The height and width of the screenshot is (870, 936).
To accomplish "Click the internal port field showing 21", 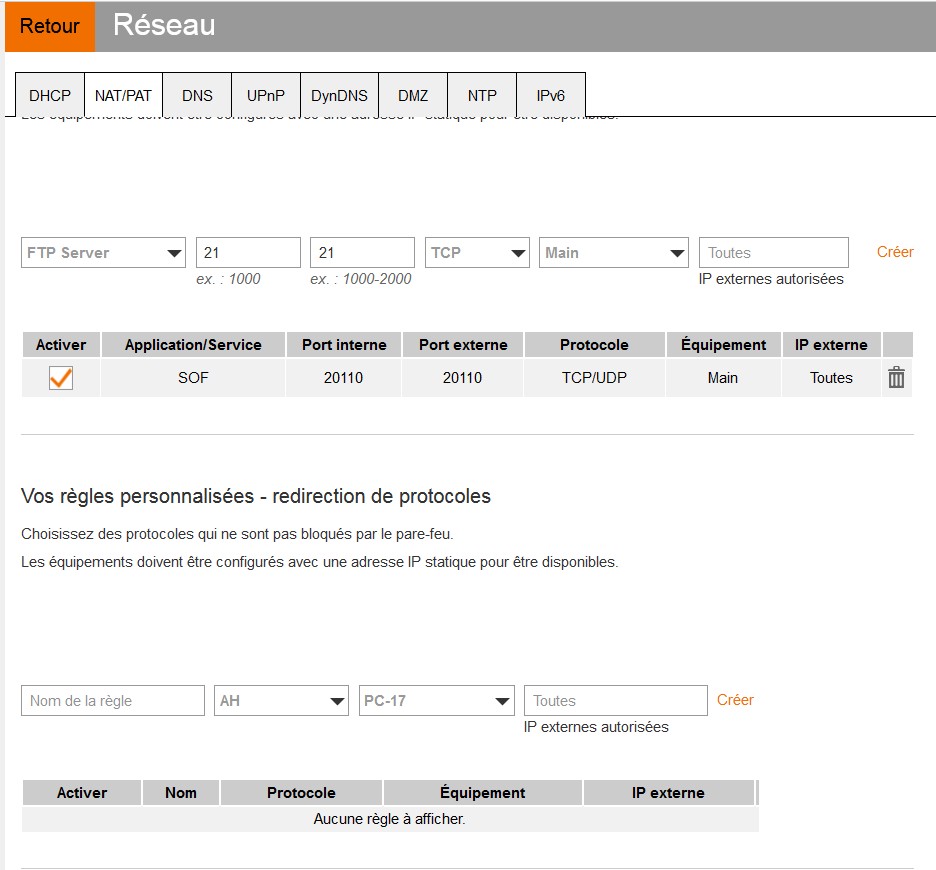I will pyautogui.click(x=248, y=253).
